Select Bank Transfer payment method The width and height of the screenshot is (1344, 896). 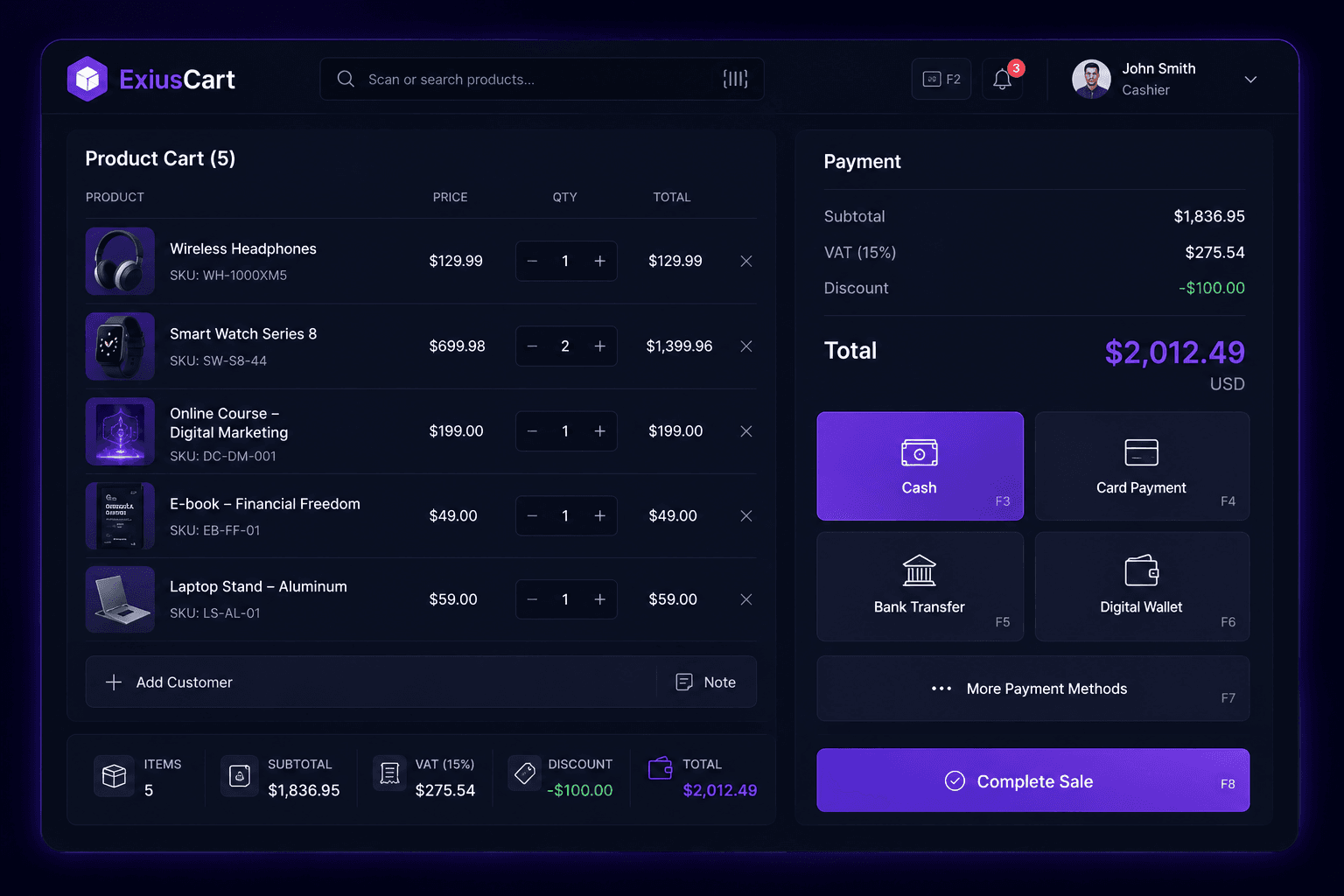[920, 587]
